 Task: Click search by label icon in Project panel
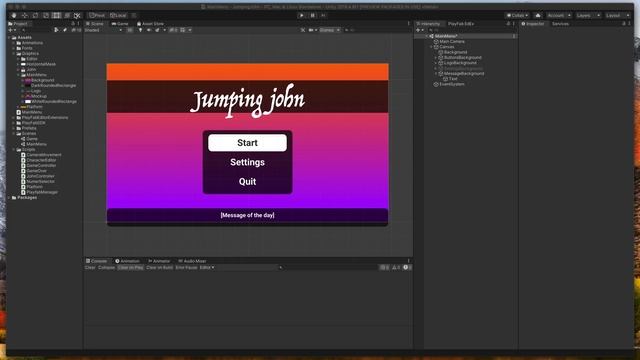pos(65,30)
